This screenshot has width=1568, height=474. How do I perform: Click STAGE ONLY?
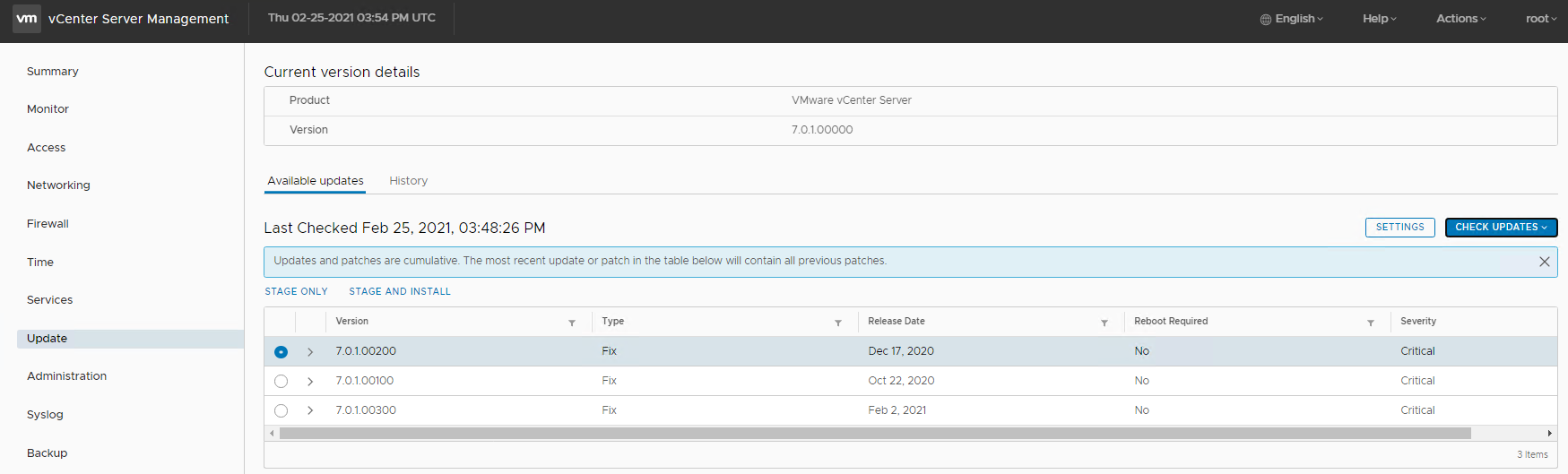click(296, 292)
